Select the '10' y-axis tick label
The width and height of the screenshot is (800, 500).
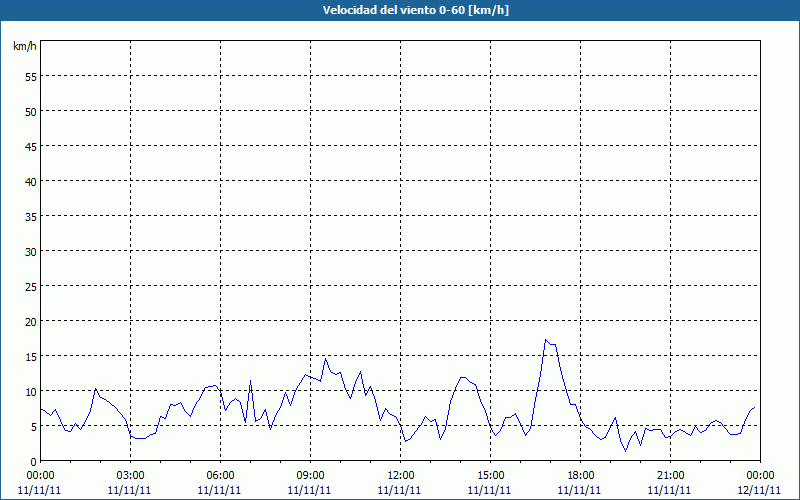coord(31,391)
